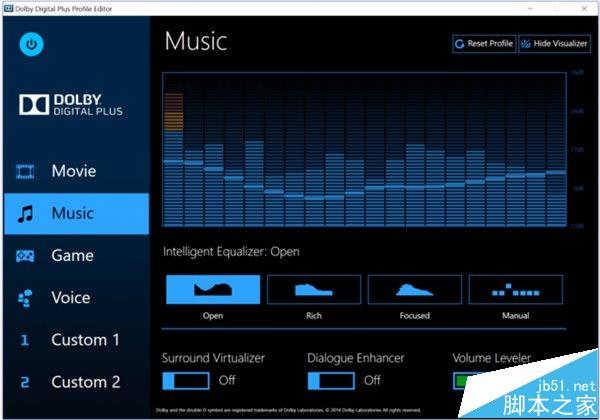Click the Volume Leveler label
The height and width of the screenshot is (420, 600).
click(x=492, y=358)
